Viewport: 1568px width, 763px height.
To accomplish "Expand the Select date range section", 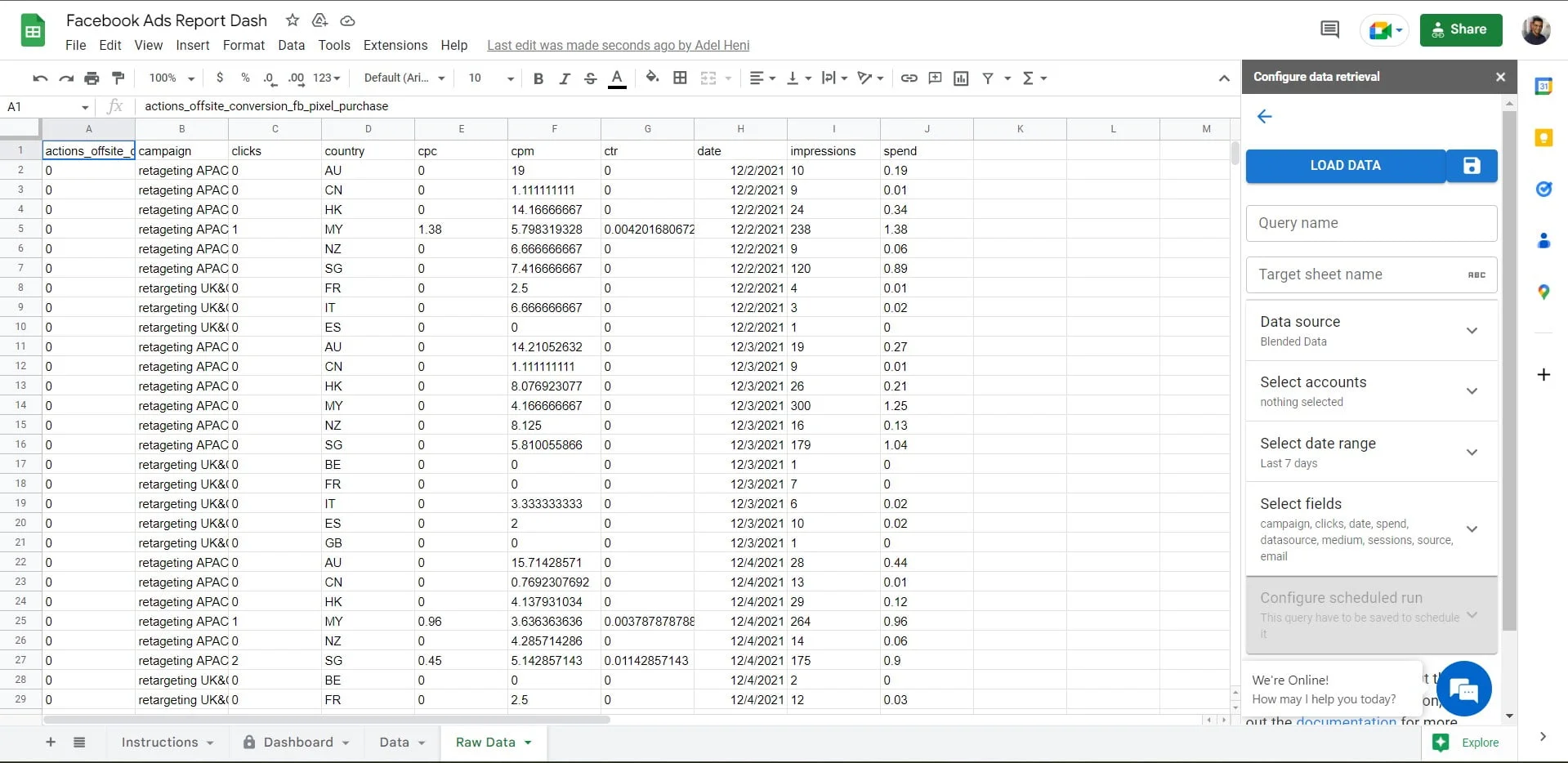I will coord(1472,452).
